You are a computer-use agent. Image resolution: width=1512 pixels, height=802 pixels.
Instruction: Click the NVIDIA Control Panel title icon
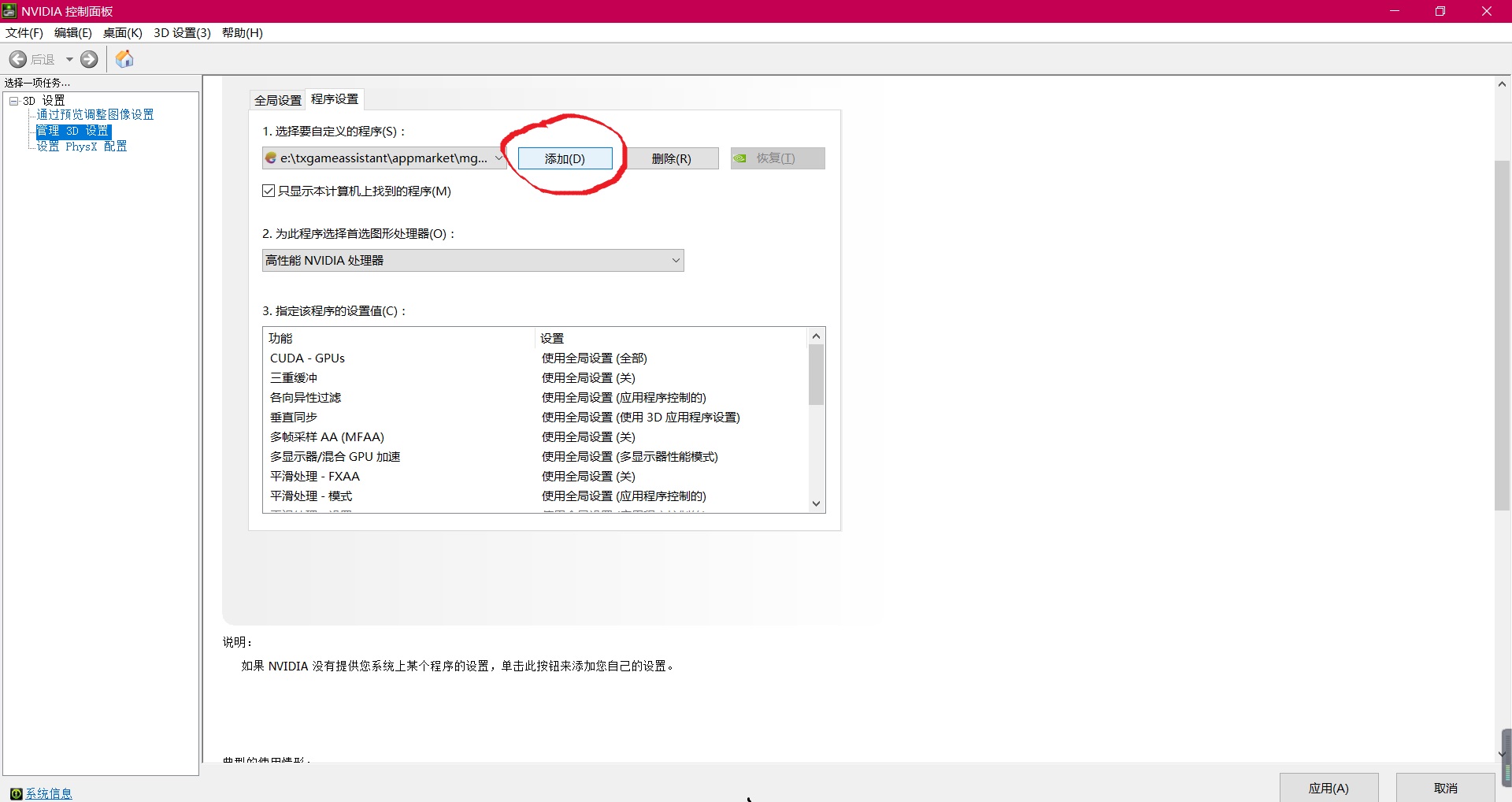point(9,11)
